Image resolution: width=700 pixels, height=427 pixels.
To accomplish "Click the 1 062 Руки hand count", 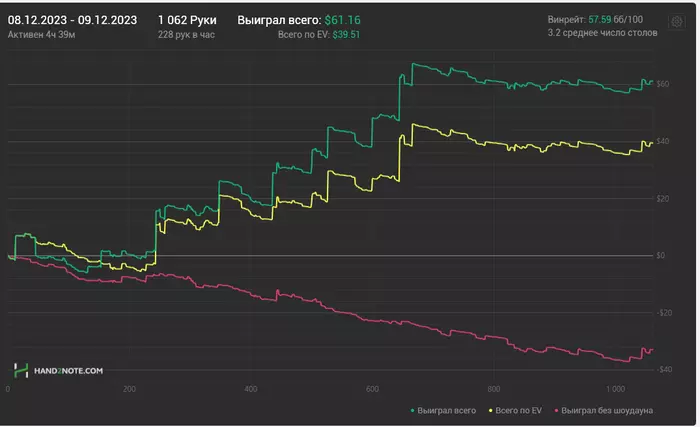I will (189, 19).
